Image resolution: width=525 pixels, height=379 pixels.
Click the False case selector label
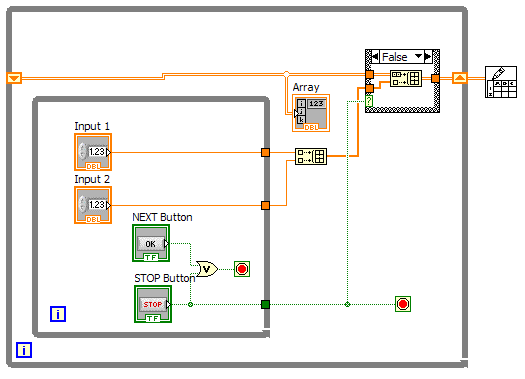(395, 57)
